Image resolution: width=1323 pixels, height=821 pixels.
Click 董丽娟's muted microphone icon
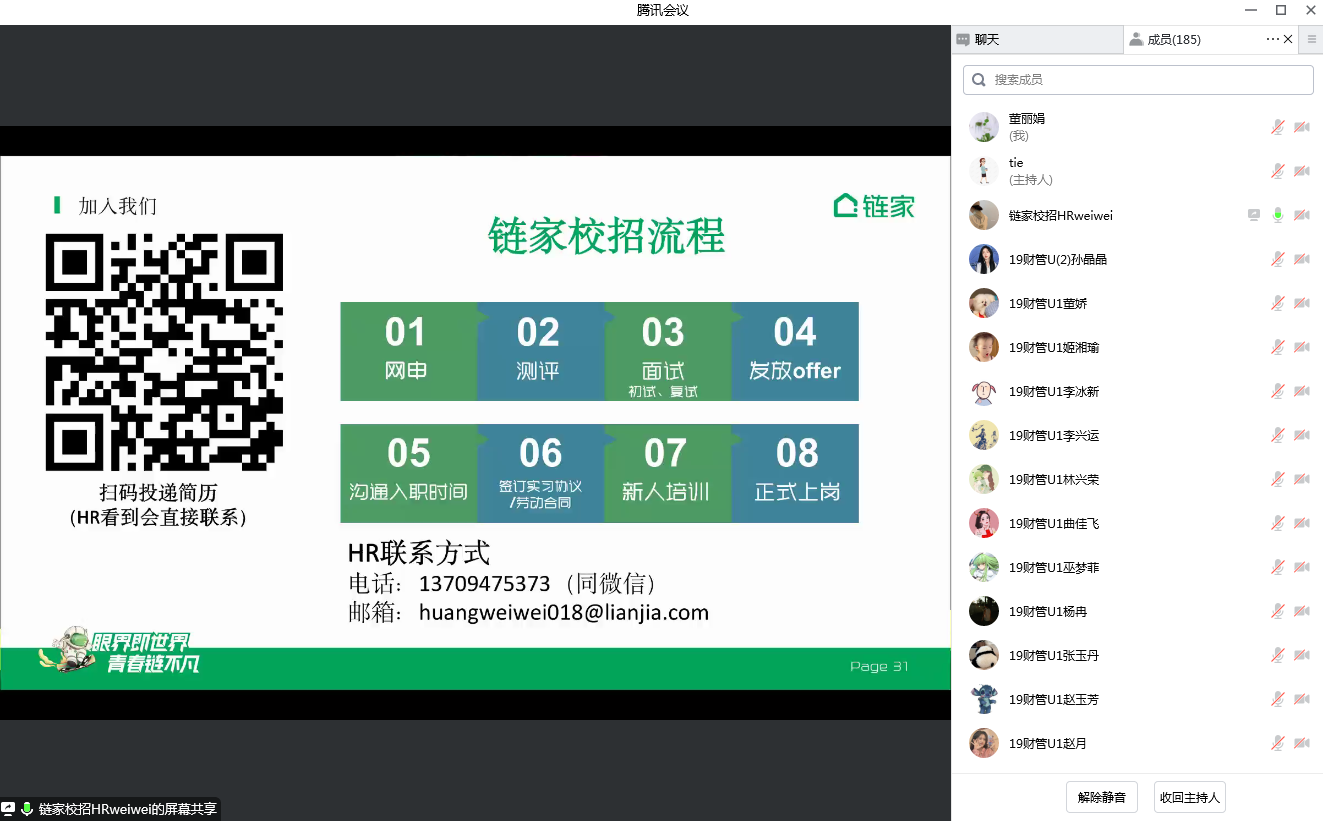point(1278,127)
